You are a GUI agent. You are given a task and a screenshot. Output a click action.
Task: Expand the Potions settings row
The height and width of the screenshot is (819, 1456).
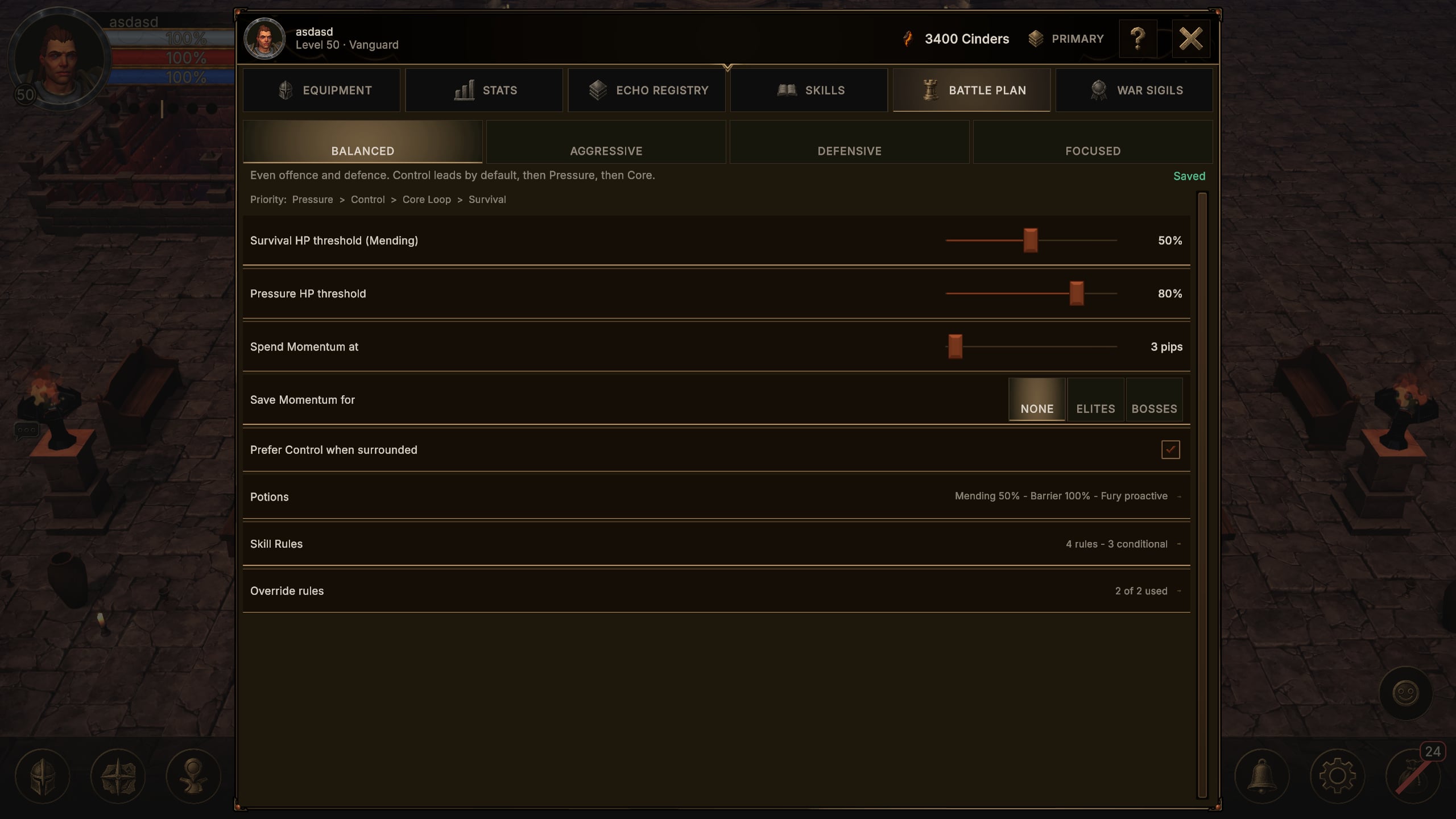(717, 497)
